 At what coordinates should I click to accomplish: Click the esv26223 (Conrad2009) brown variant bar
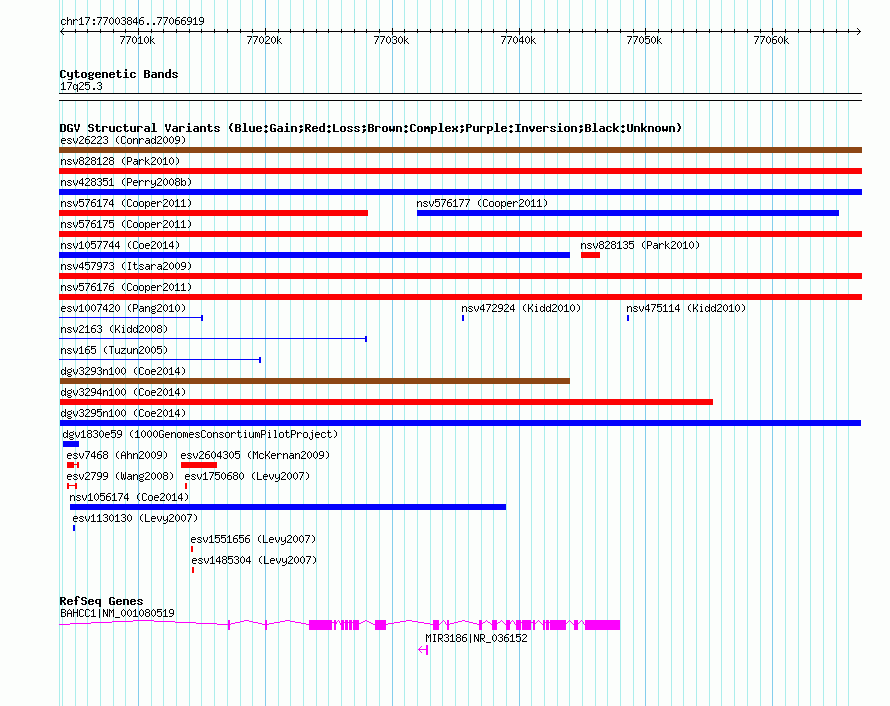[x=460, y=150]
